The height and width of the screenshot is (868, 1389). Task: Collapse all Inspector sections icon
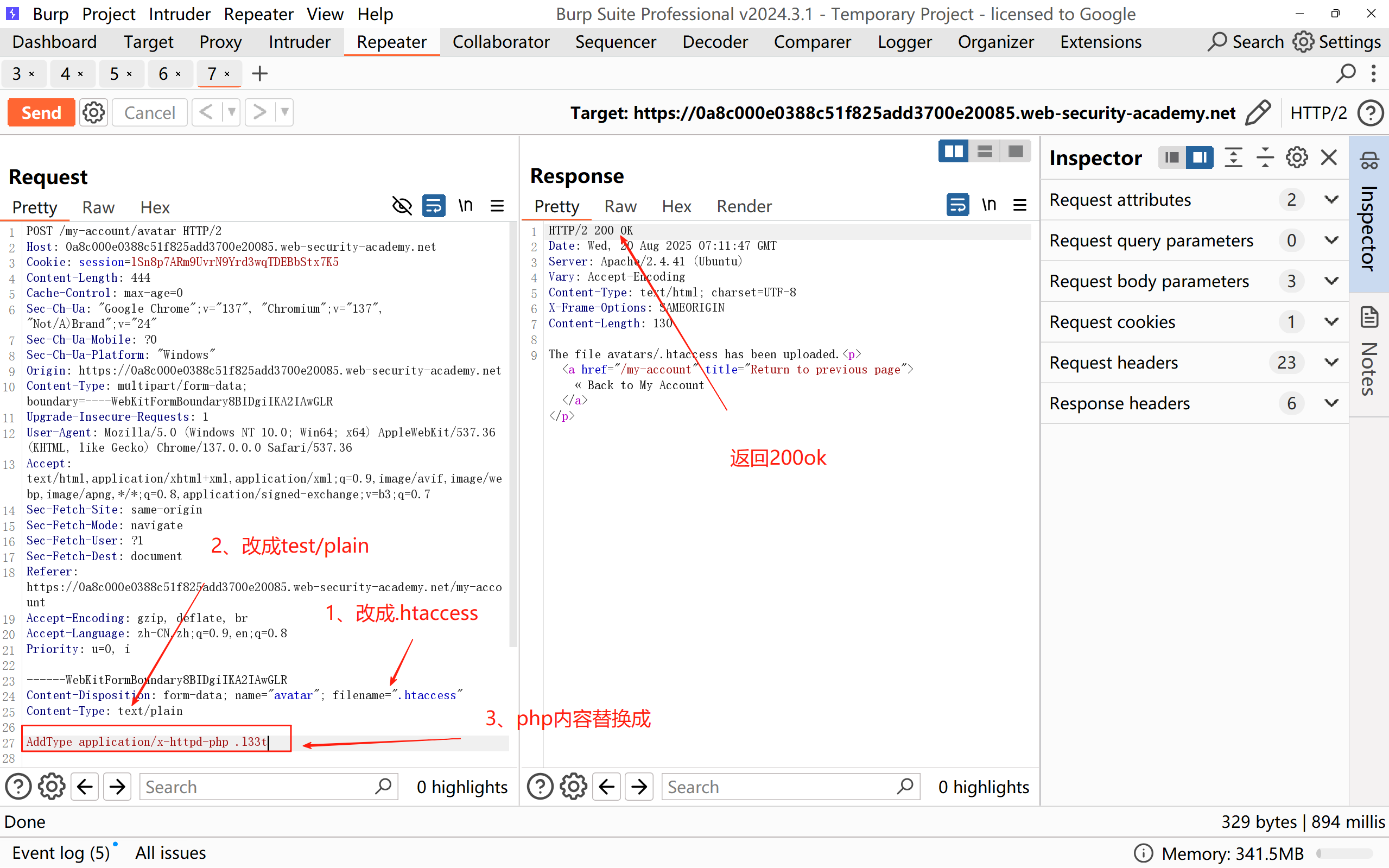coord(1265,158)
